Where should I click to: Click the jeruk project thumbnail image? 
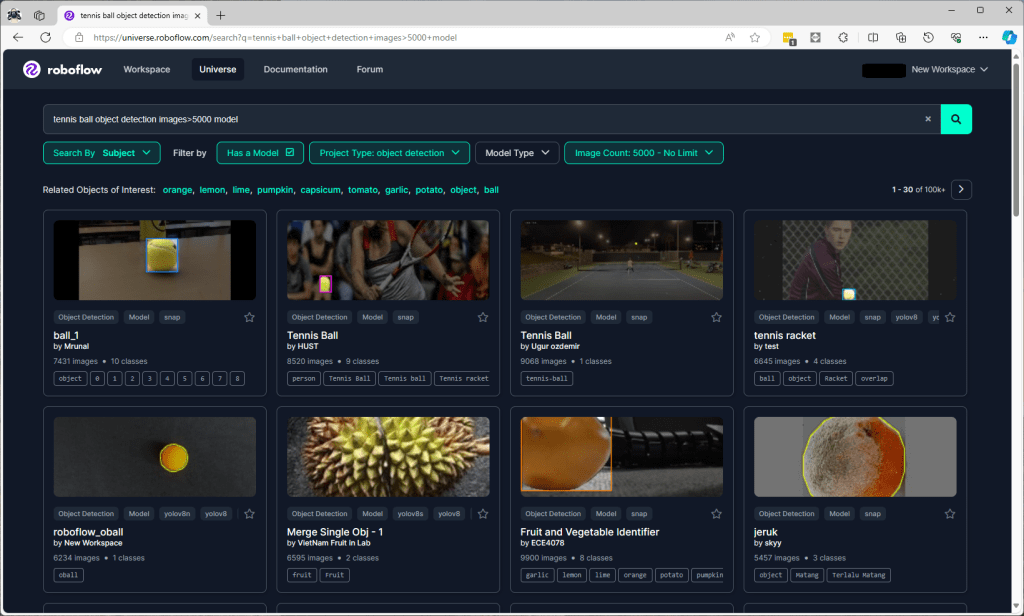854,457
